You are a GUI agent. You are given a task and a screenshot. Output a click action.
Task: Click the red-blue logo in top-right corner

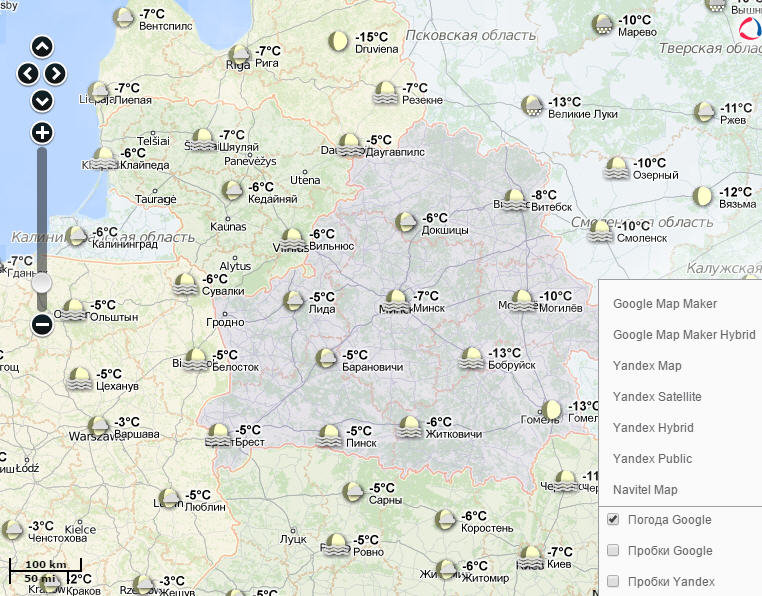point(749,29)
